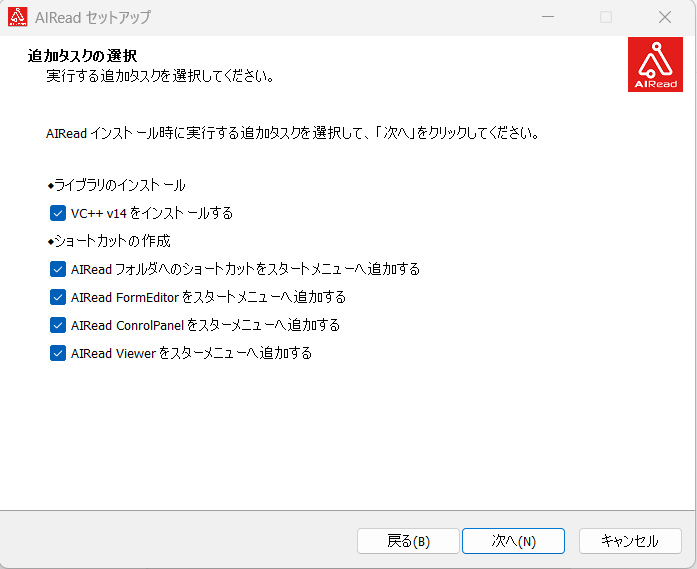Close the AIRead setup window

click(665, 17)
